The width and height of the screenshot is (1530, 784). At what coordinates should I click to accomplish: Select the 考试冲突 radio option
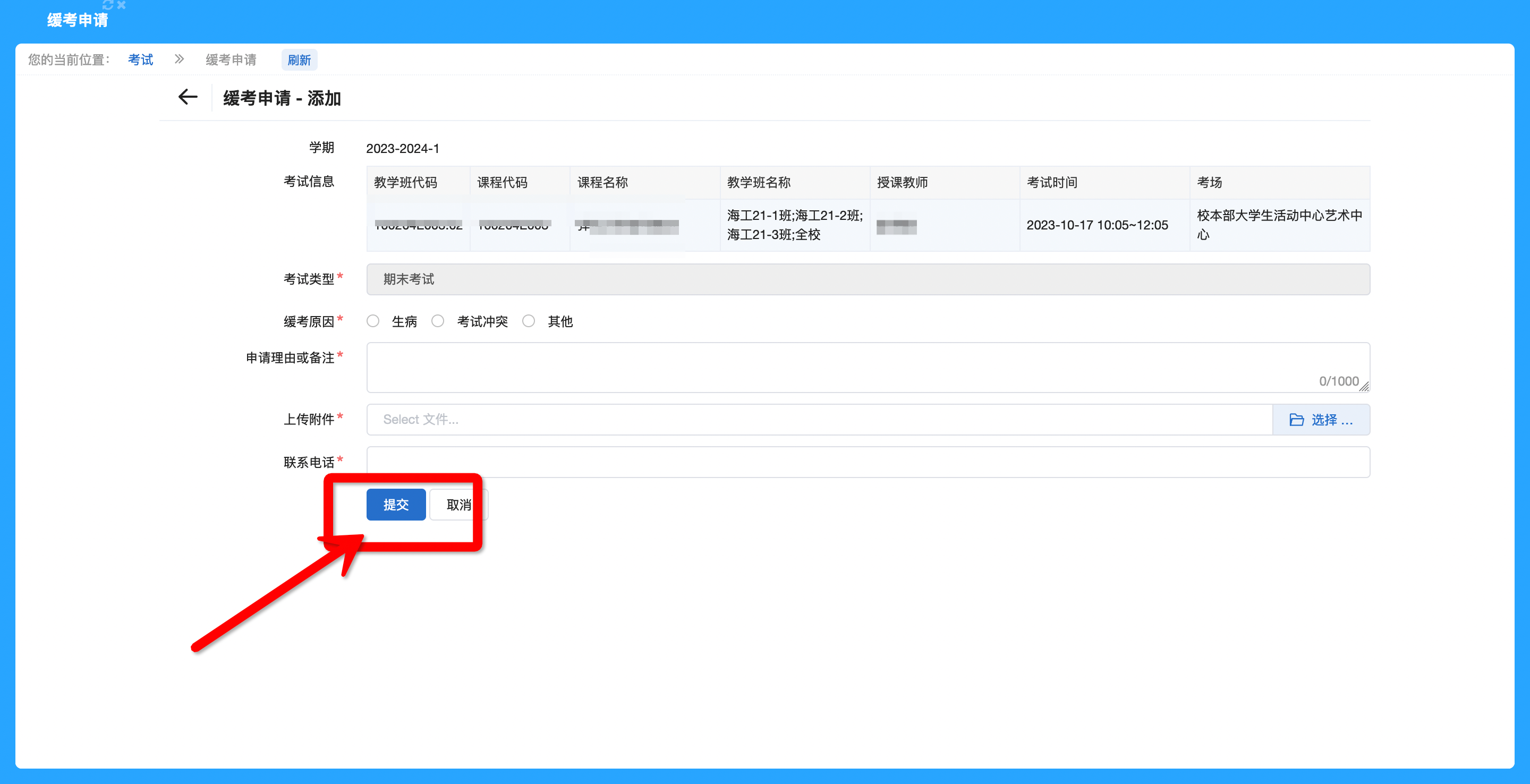pos(438,321)
